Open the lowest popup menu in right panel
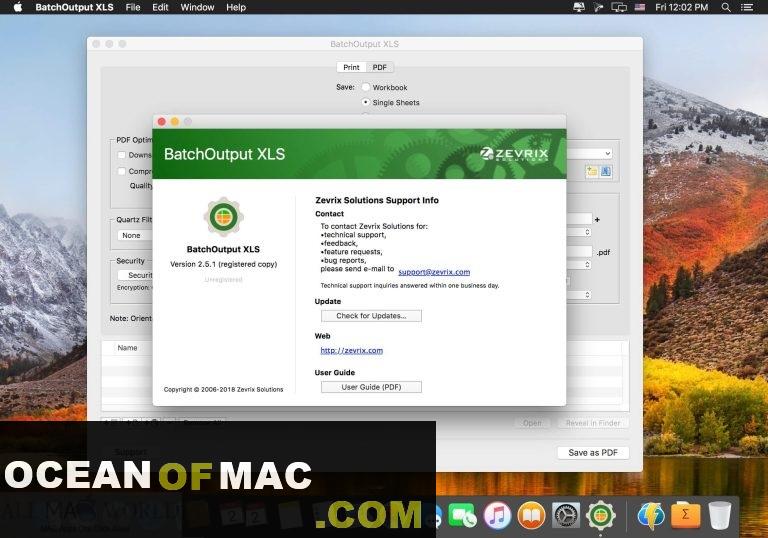Screen dimensions: 768x538 579,295
